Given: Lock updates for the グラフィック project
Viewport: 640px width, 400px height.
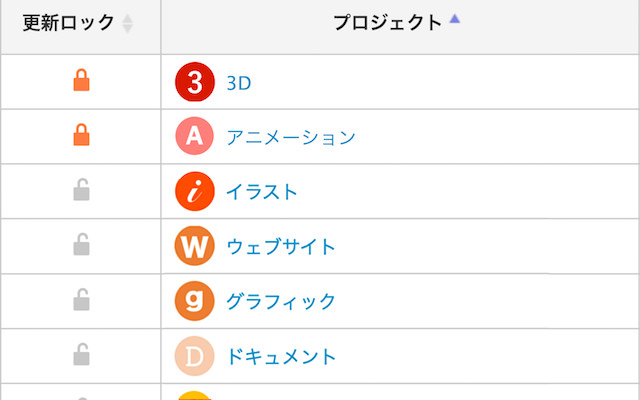Looking at the screenshot, I should pos(81,300).
